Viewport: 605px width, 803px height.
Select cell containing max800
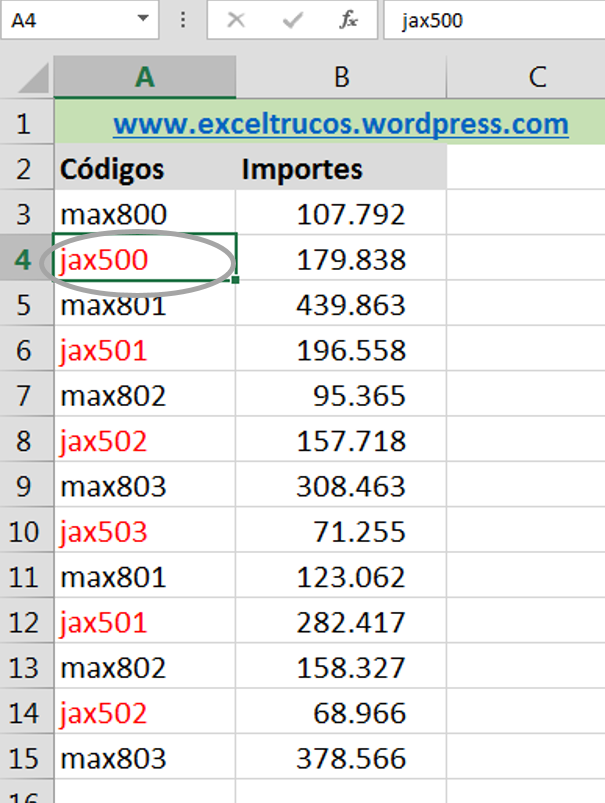(145, 215)
